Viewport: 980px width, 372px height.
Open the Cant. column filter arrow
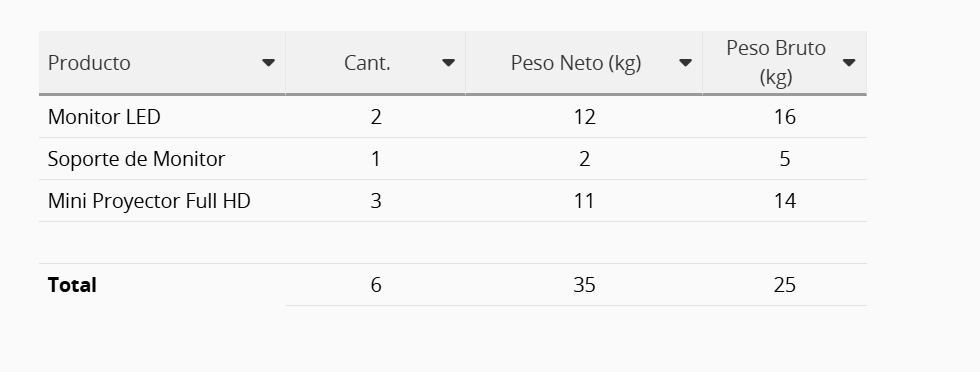pyautogui.click(x=448, y=63)
